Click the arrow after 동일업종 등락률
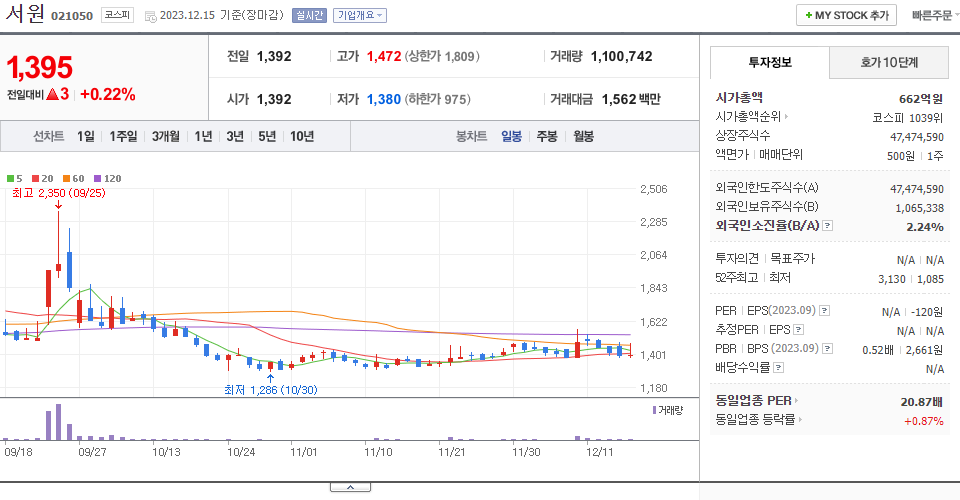This screenshot has width=960, height=500. [800, 420]
